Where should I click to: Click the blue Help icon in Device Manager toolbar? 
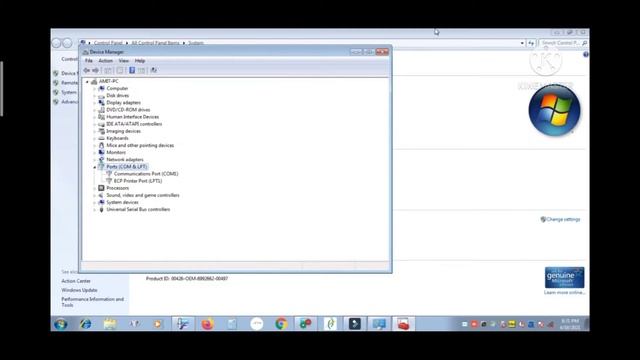pyautogui.click(x=132, y=70)
